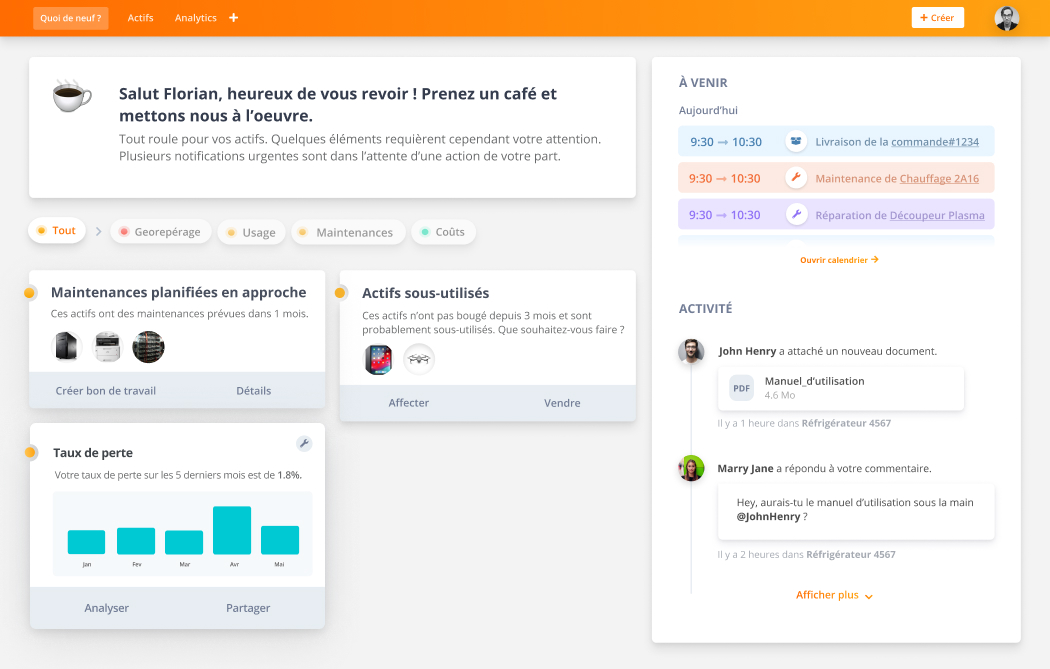Screen dimensions: 1050x669
Task: Click the wrench icon on Maintenance de Chauffage
Action: click(x=796, y=178)
